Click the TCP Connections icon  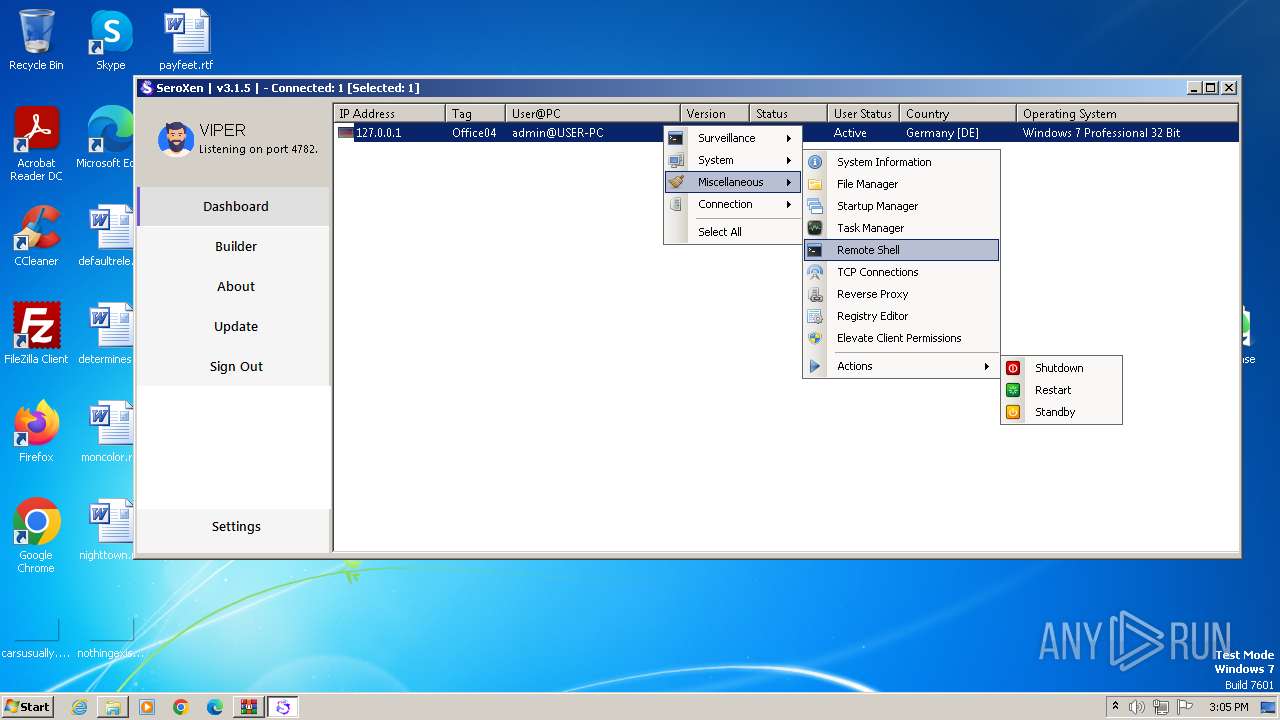coord(815,272)
